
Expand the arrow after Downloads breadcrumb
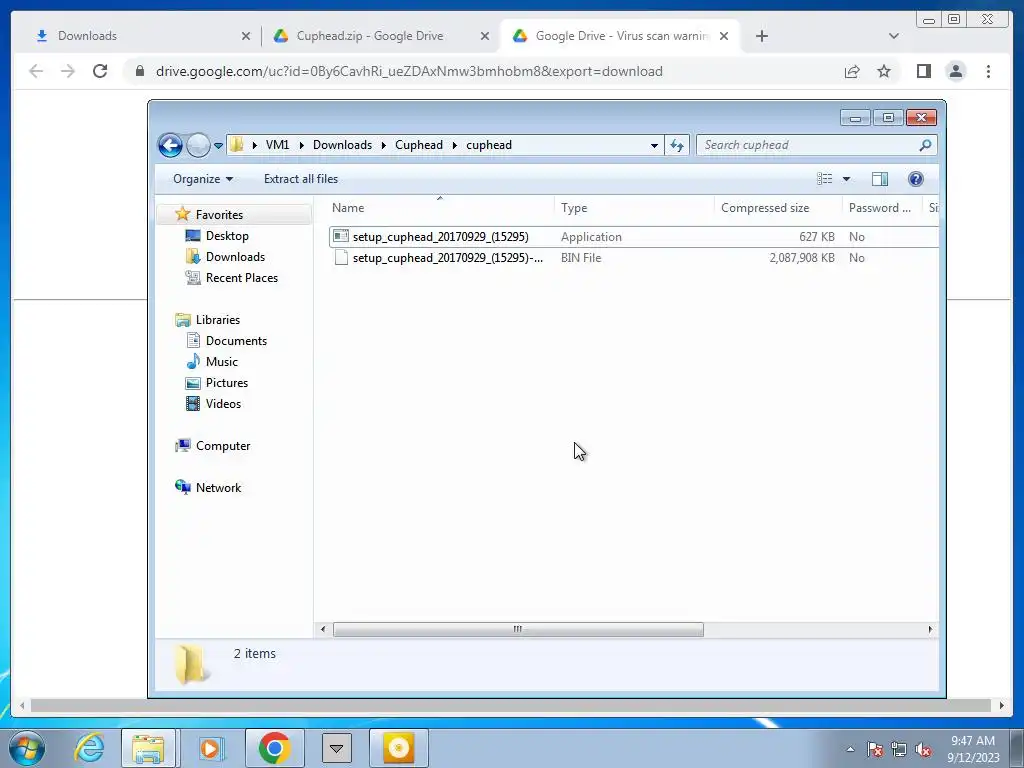pos(384,145)
